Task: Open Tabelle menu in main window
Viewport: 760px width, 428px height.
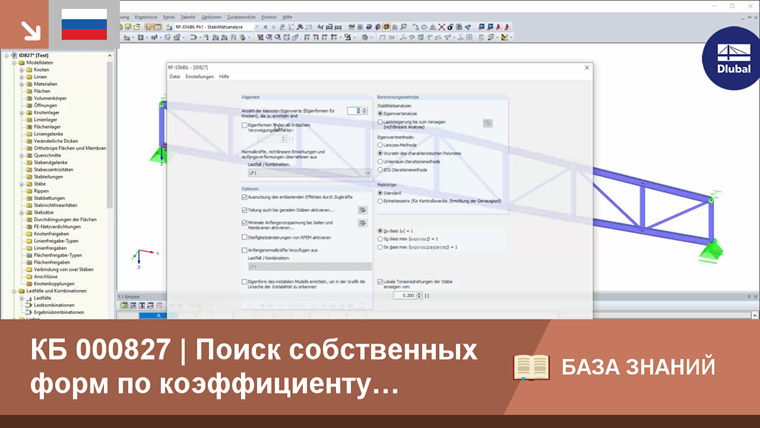Action: pyautogui.click(x=188, y=17)
